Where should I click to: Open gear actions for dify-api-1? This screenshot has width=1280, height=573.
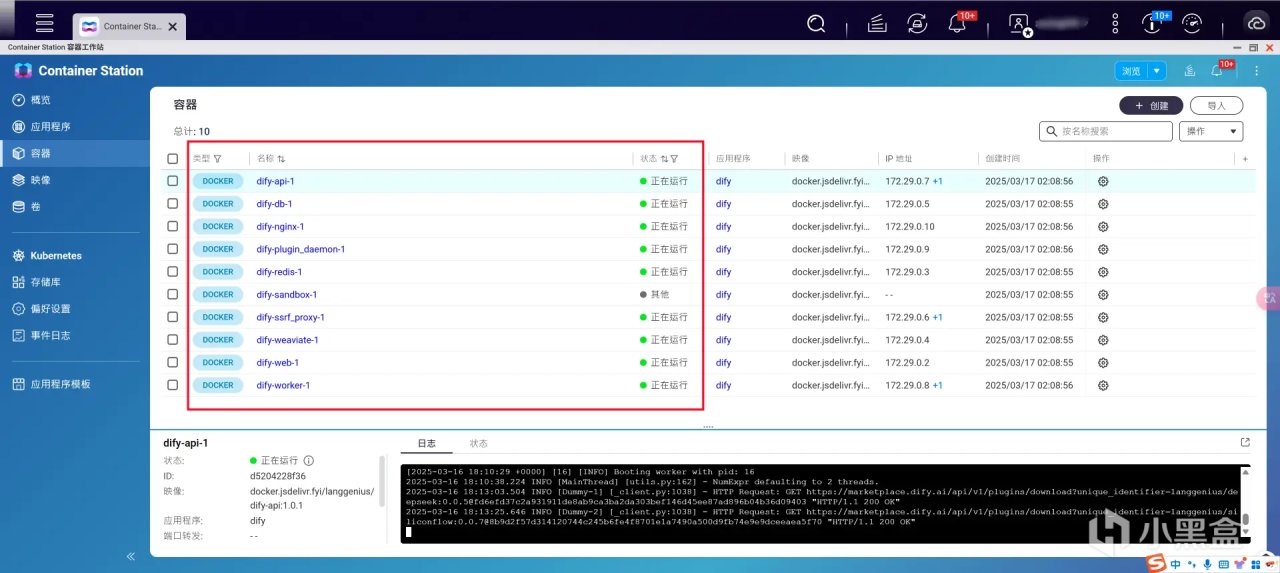[1103, 181]
